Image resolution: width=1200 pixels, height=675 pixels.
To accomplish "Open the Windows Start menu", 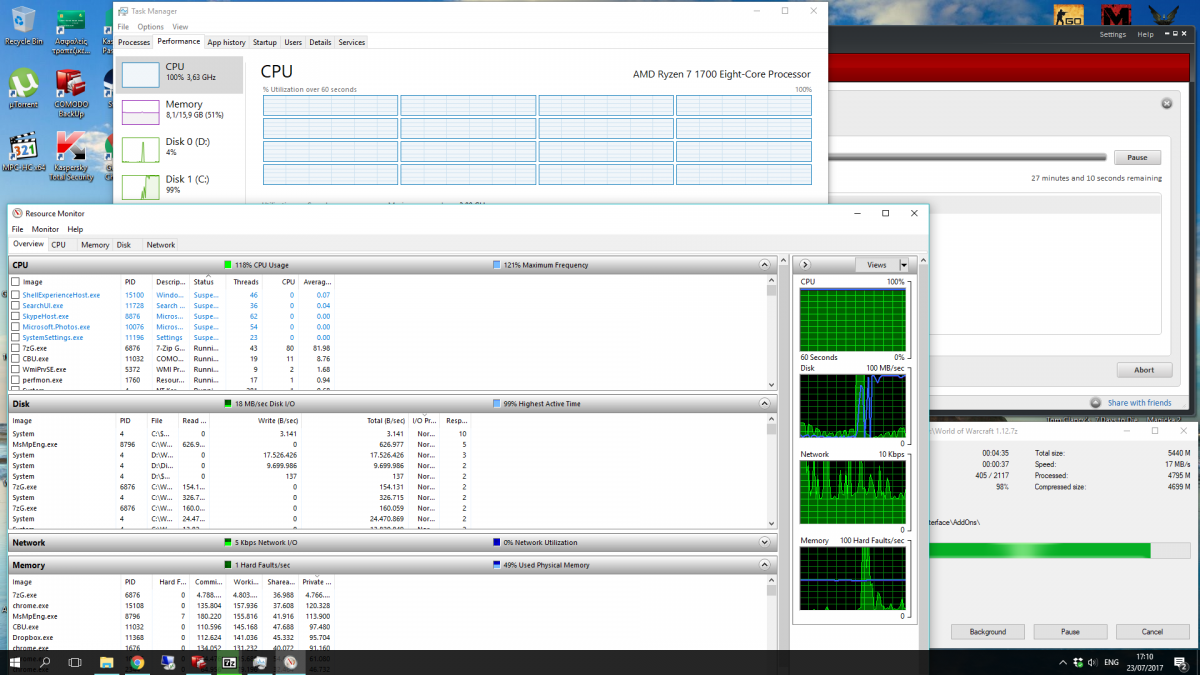I will coord(16,662).
